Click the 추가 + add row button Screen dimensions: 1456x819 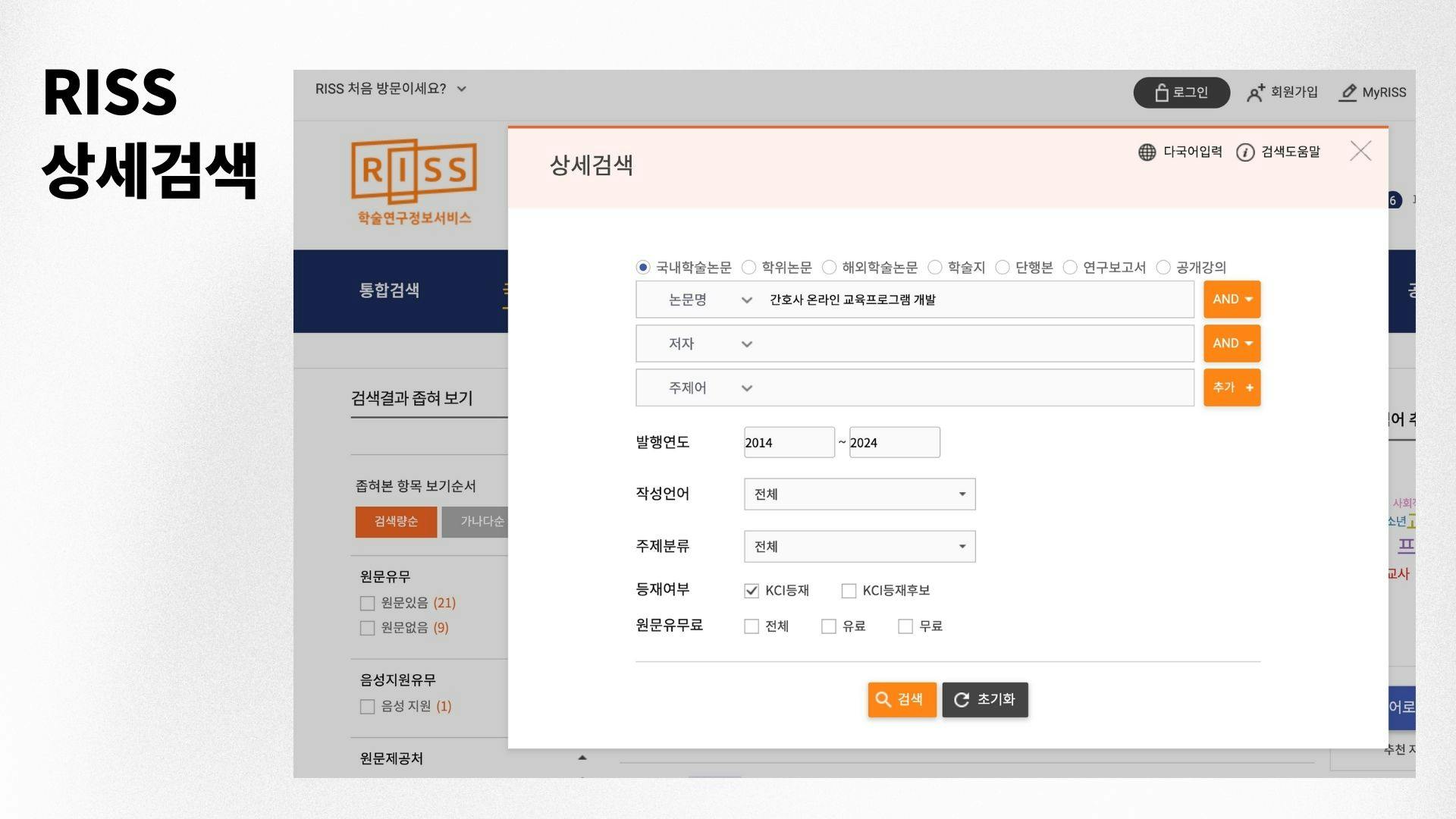pos(1232,388)
